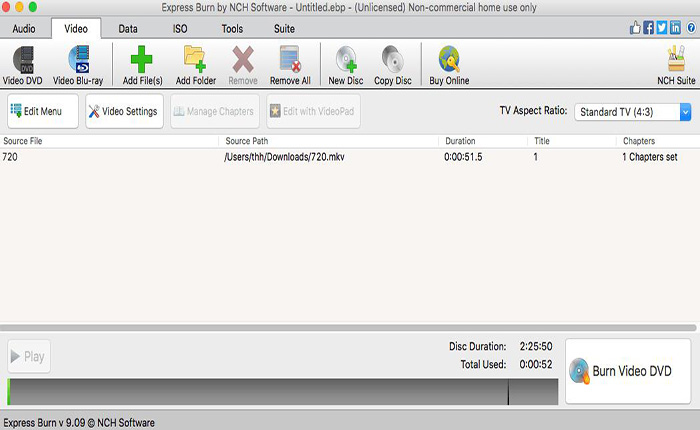
Task: Open the Suite tab
Action: (284, 29)
